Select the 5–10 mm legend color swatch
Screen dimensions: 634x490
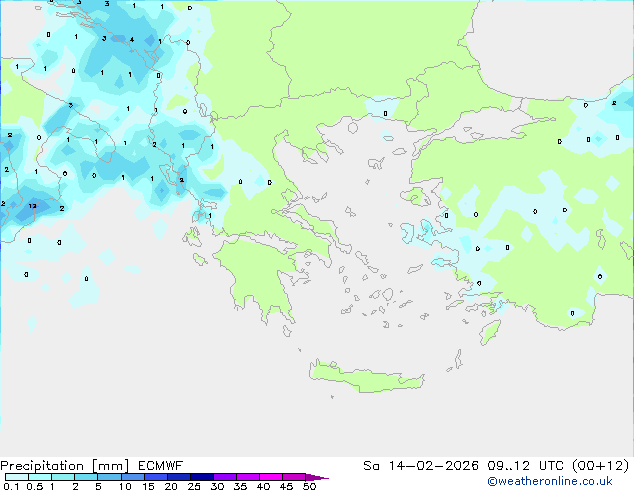pyautogui.click(x=109, y=477)
